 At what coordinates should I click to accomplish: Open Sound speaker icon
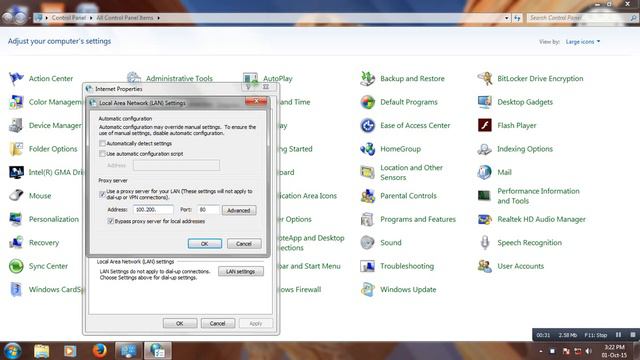tap(367, 242)
